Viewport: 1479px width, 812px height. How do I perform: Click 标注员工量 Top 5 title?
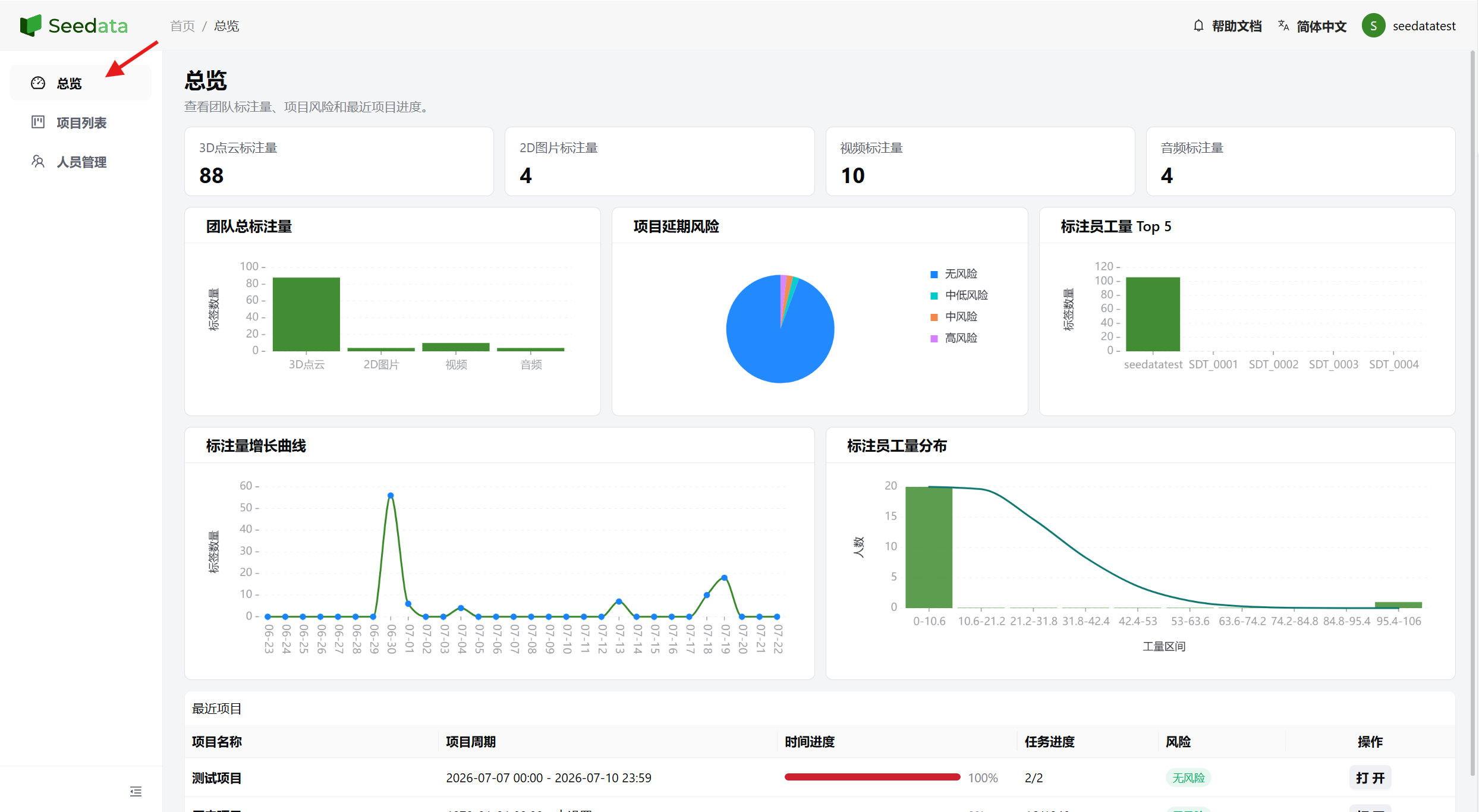coord(1116,226)
